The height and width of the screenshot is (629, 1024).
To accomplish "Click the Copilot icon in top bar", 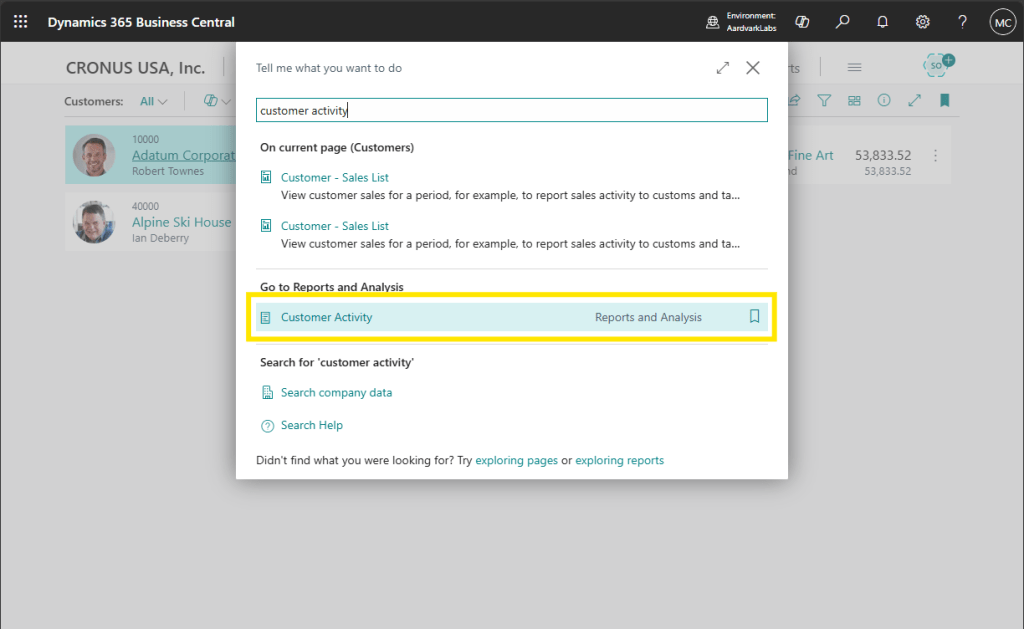I will [x=801, y=21].
